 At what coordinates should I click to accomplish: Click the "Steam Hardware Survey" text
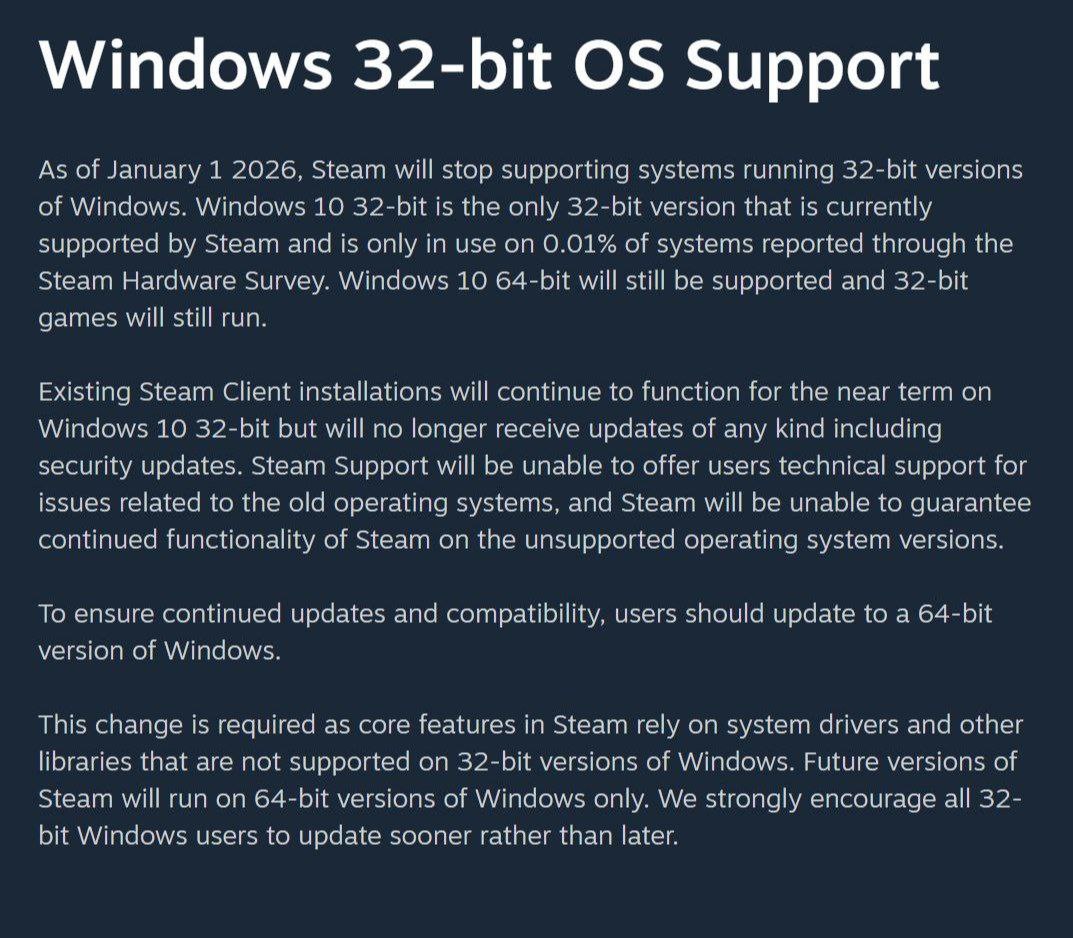point(183,282)
